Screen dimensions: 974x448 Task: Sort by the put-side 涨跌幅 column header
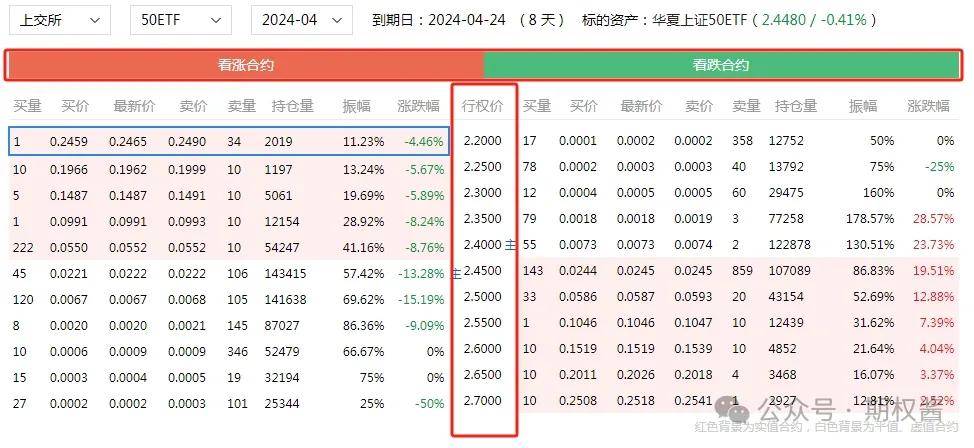929,106
